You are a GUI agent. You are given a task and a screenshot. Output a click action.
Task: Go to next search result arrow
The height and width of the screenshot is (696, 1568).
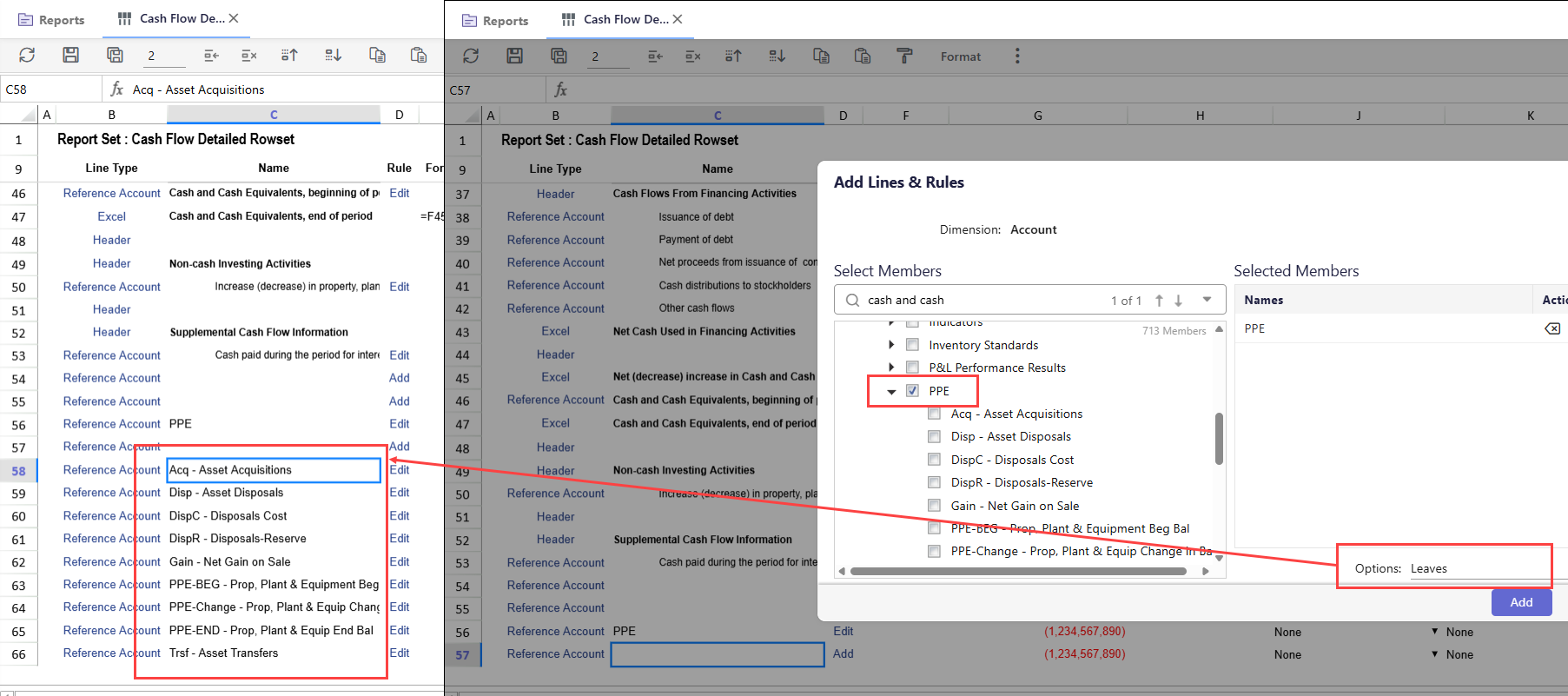coord(1179,300)
